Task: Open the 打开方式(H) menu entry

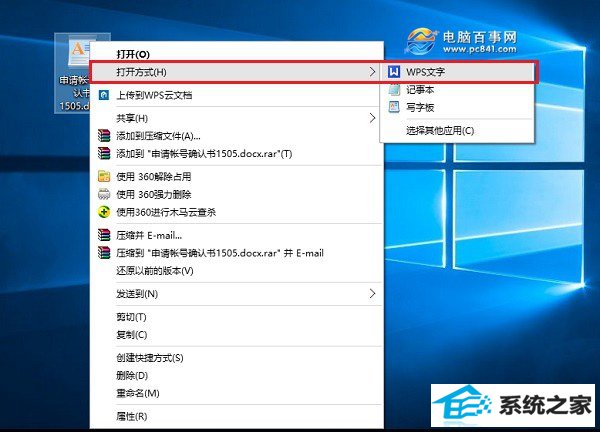Action: [236, 72]
